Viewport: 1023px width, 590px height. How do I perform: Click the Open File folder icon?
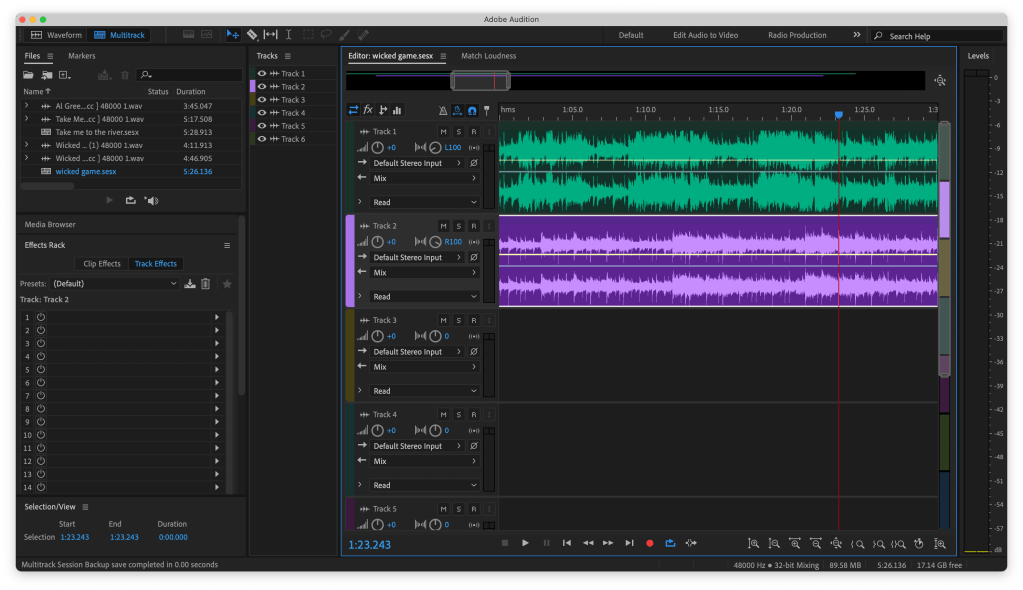[x=28, y=75]
